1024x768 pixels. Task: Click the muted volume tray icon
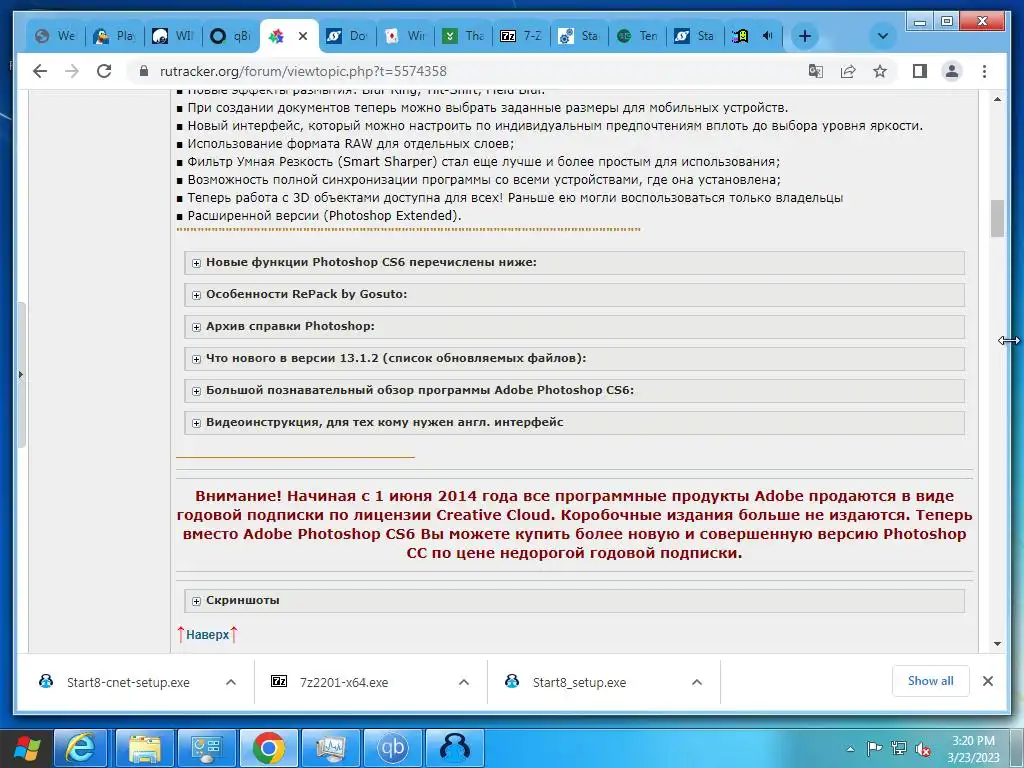(x=923, y=748)
